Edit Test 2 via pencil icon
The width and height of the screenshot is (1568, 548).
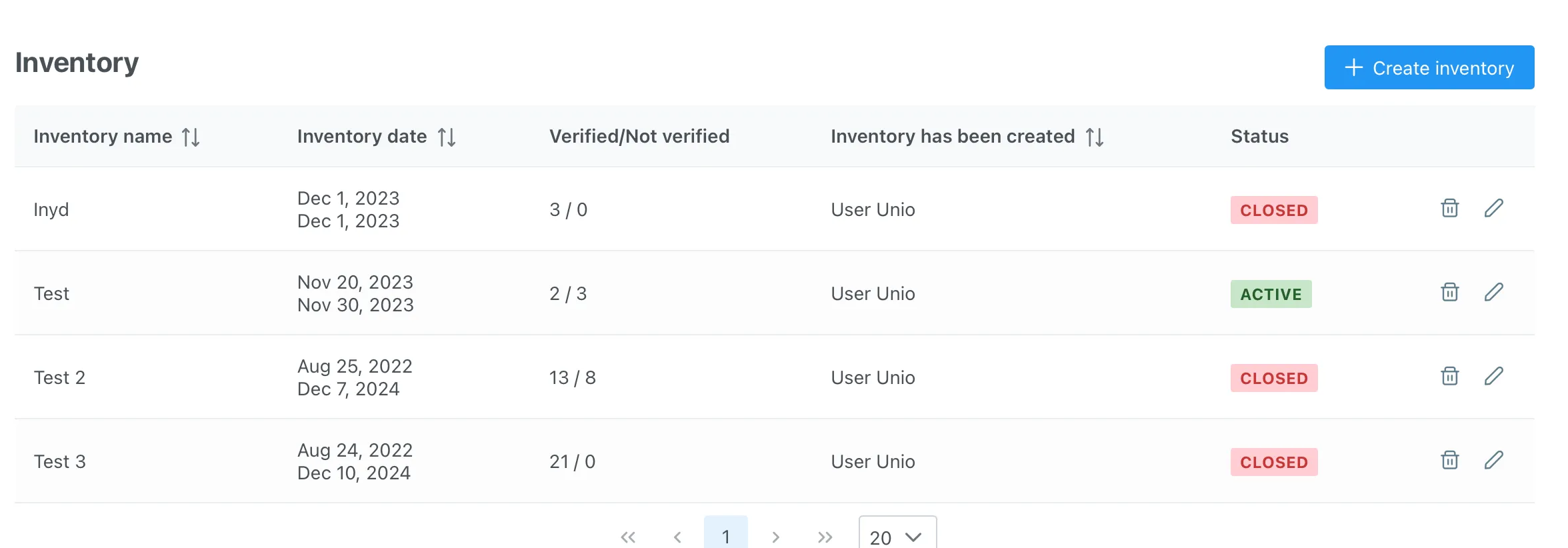click(1493, 377)
